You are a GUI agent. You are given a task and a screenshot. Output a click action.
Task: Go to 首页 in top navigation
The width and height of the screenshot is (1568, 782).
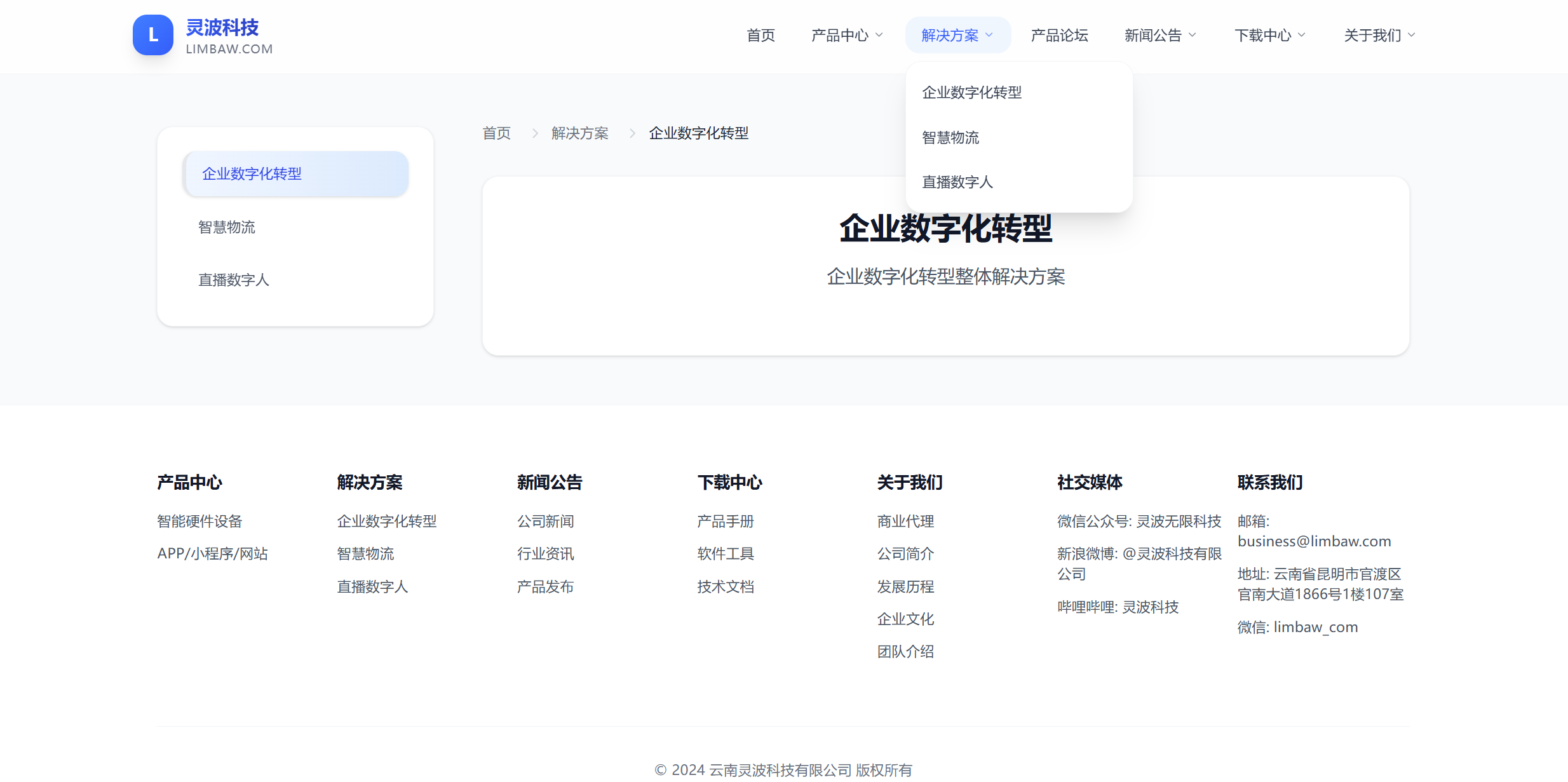pos(760,36)
